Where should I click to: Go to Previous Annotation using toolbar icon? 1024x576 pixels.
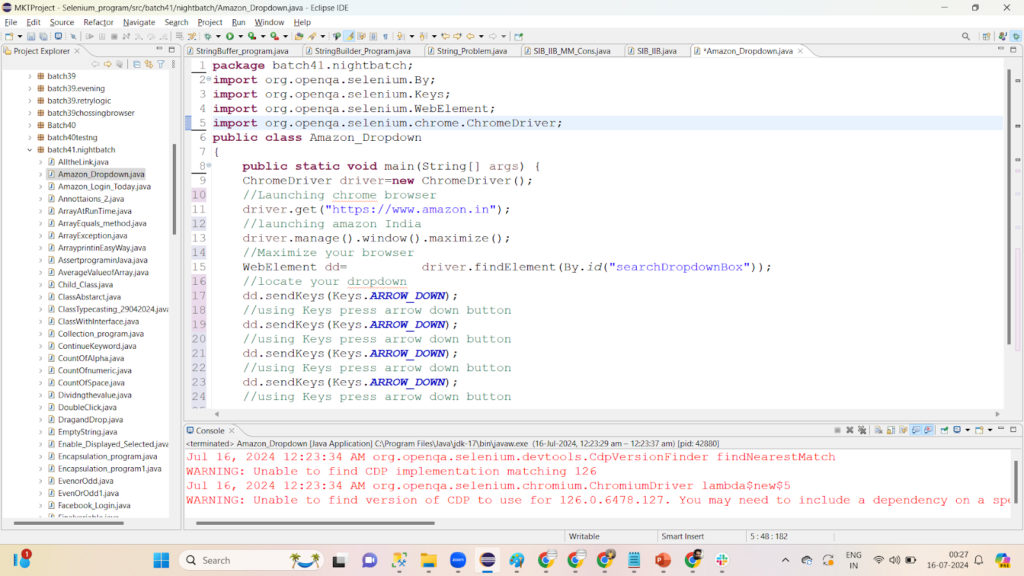pos(423,37)
